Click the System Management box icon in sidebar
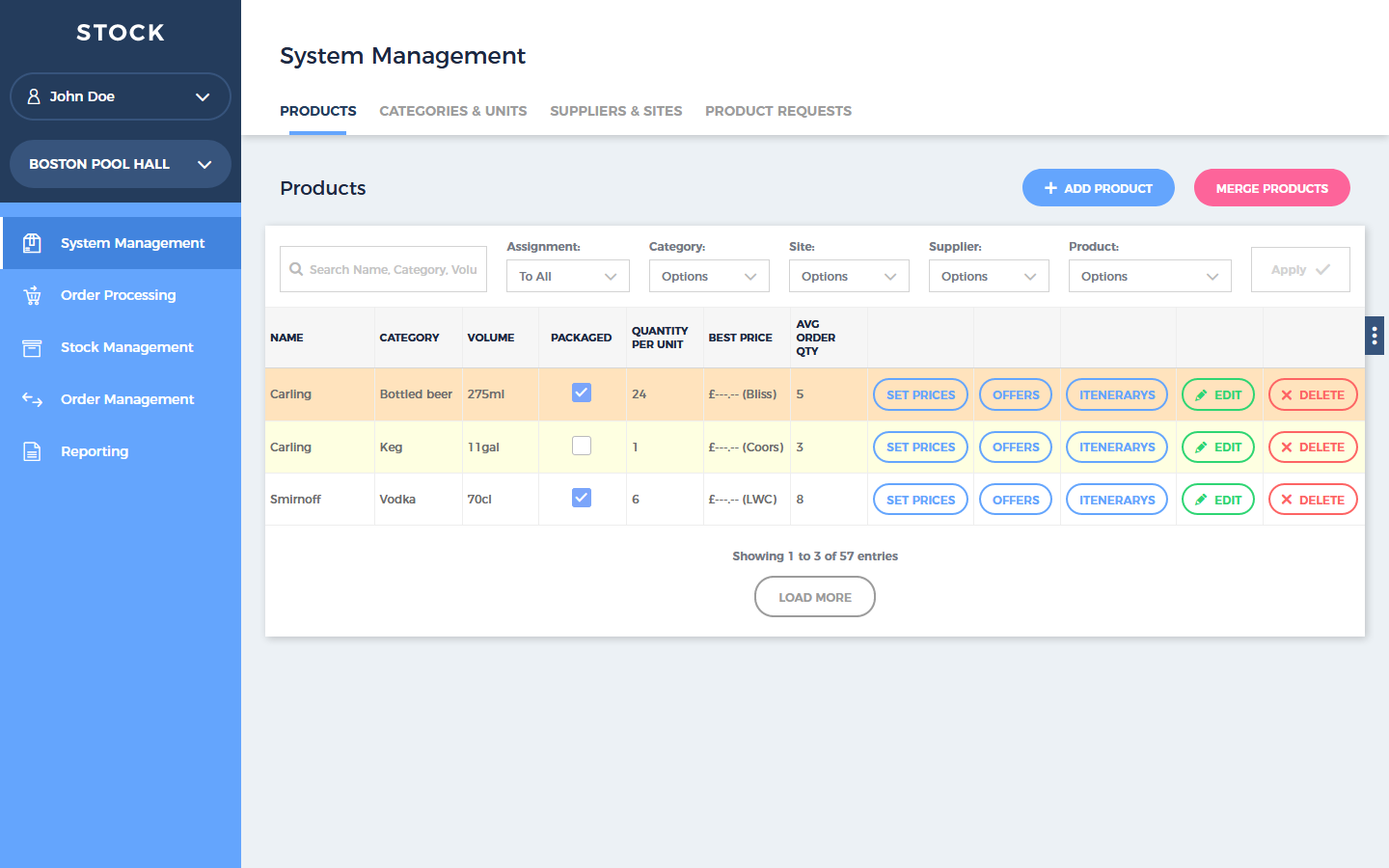This screenshot has height=868, width=1389. [x=32, y=243]
